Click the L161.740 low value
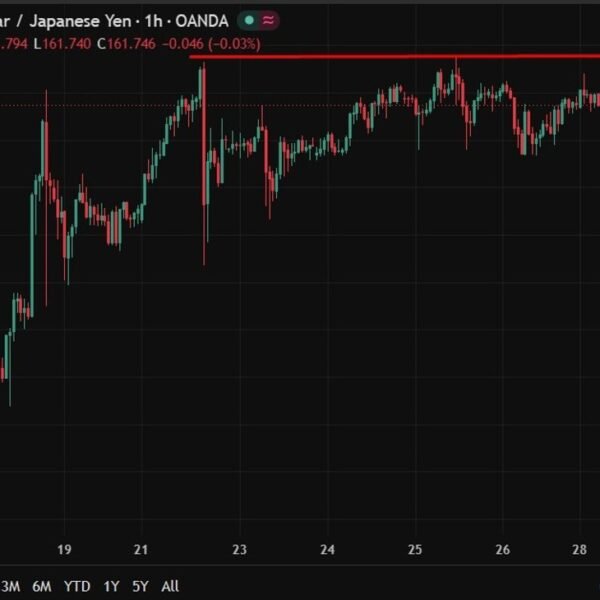Viewport: 600px width, 600px height. pyautogui.click(x=62, y=44)
